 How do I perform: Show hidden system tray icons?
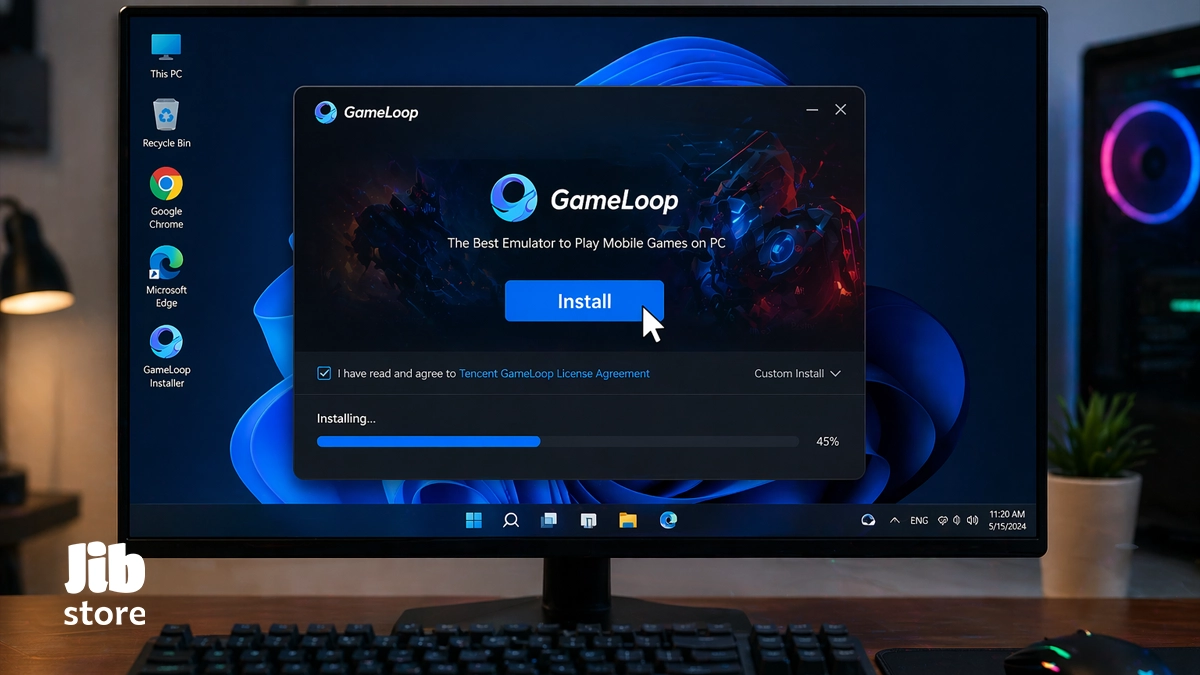[x=894, y=520]
